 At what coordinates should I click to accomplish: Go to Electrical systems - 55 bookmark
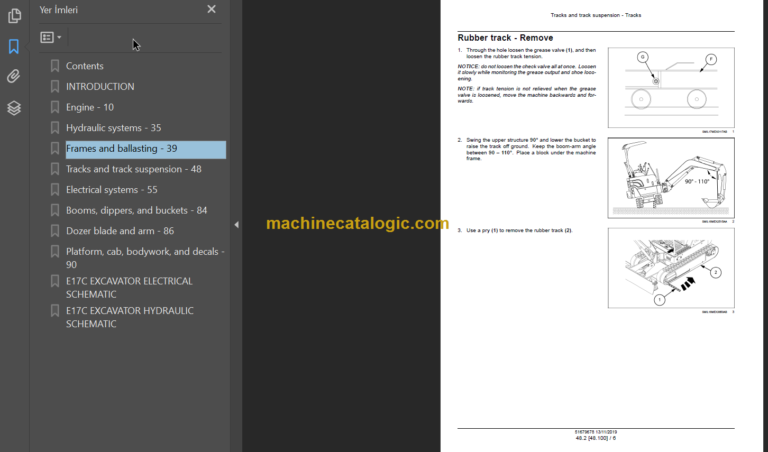[112, 190]
